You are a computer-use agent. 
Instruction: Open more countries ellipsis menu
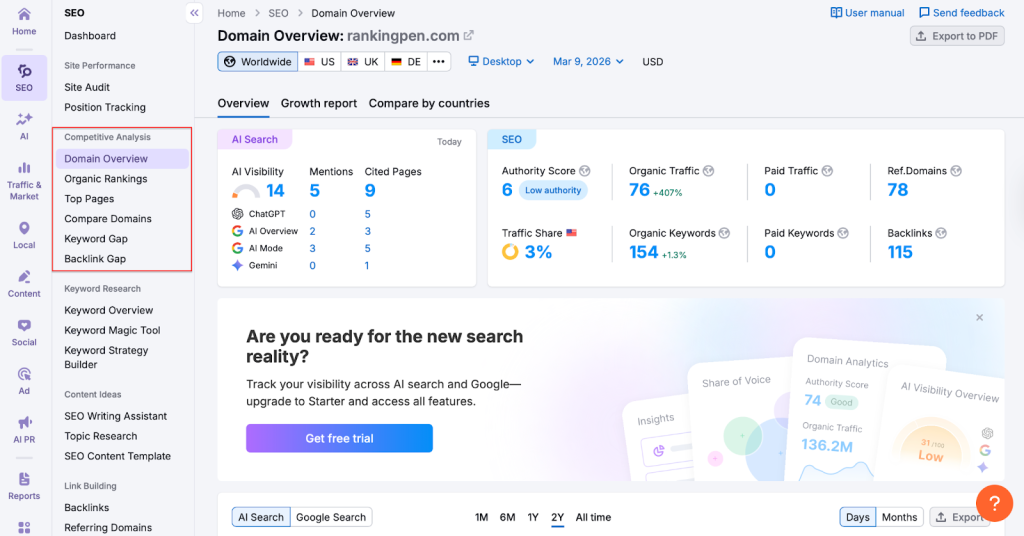(439, 62)
